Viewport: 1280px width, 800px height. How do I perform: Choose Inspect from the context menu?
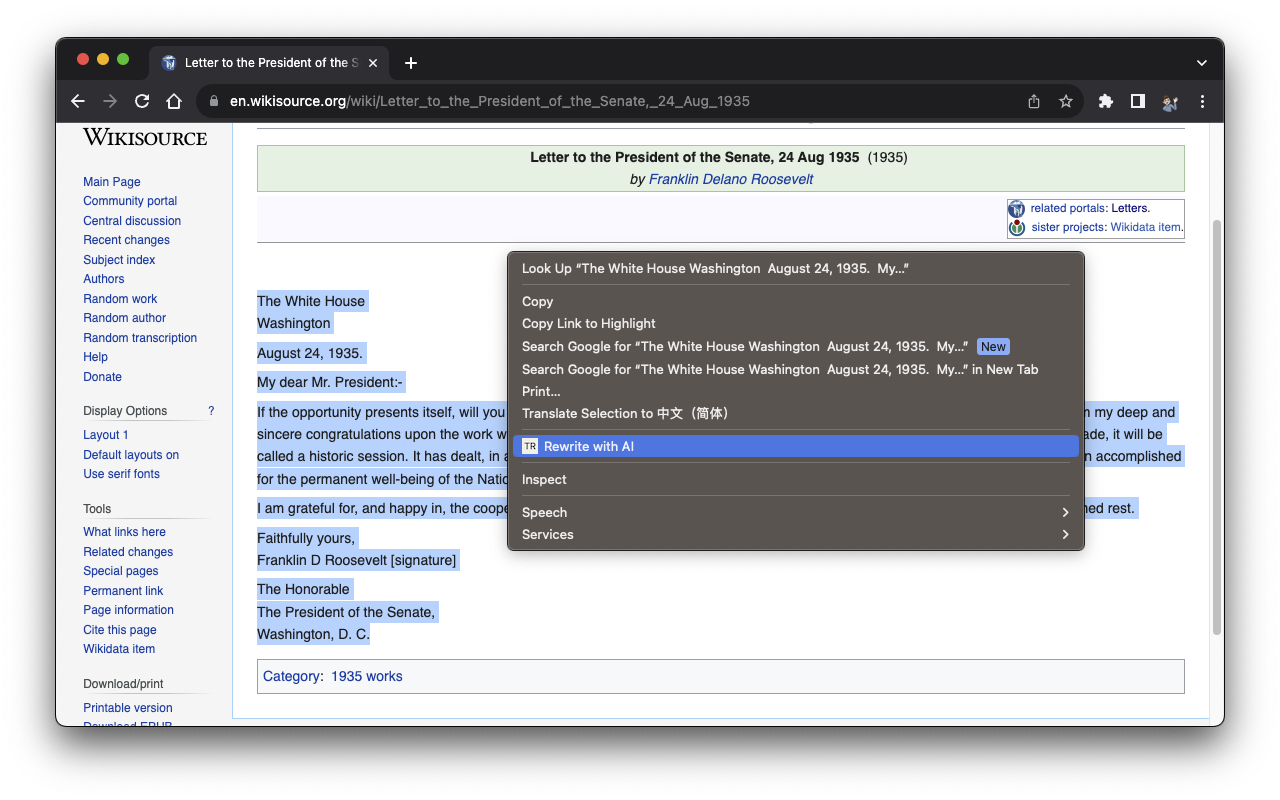(x=543, y=479)
